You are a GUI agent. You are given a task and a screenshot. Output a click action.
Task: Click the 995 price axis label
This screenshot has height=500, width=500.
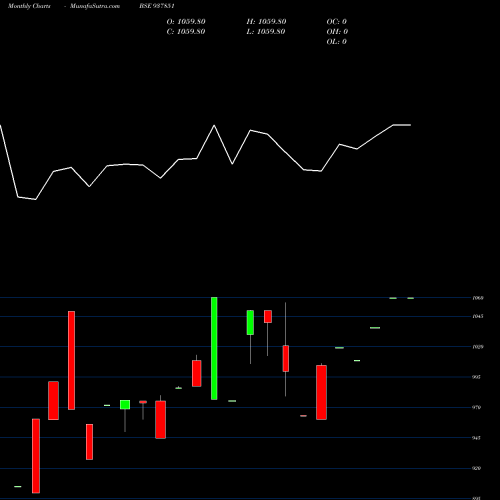click(477, 377)
